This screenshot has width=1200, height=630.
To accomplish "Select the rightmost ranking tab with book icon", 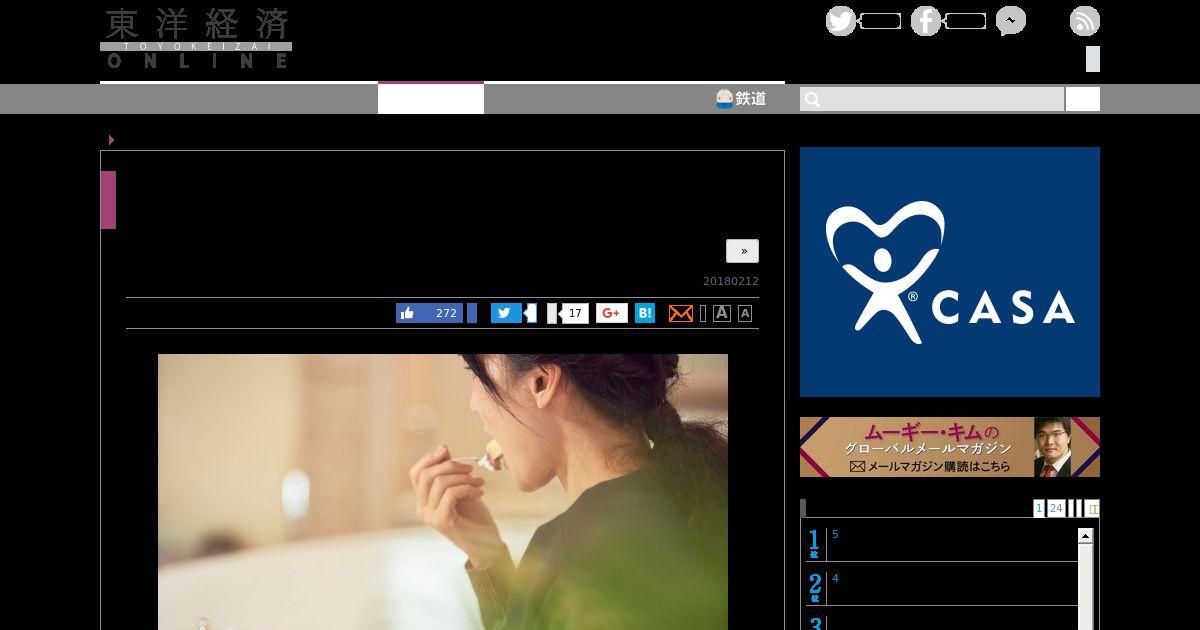I will click(x=1092, y=508).
